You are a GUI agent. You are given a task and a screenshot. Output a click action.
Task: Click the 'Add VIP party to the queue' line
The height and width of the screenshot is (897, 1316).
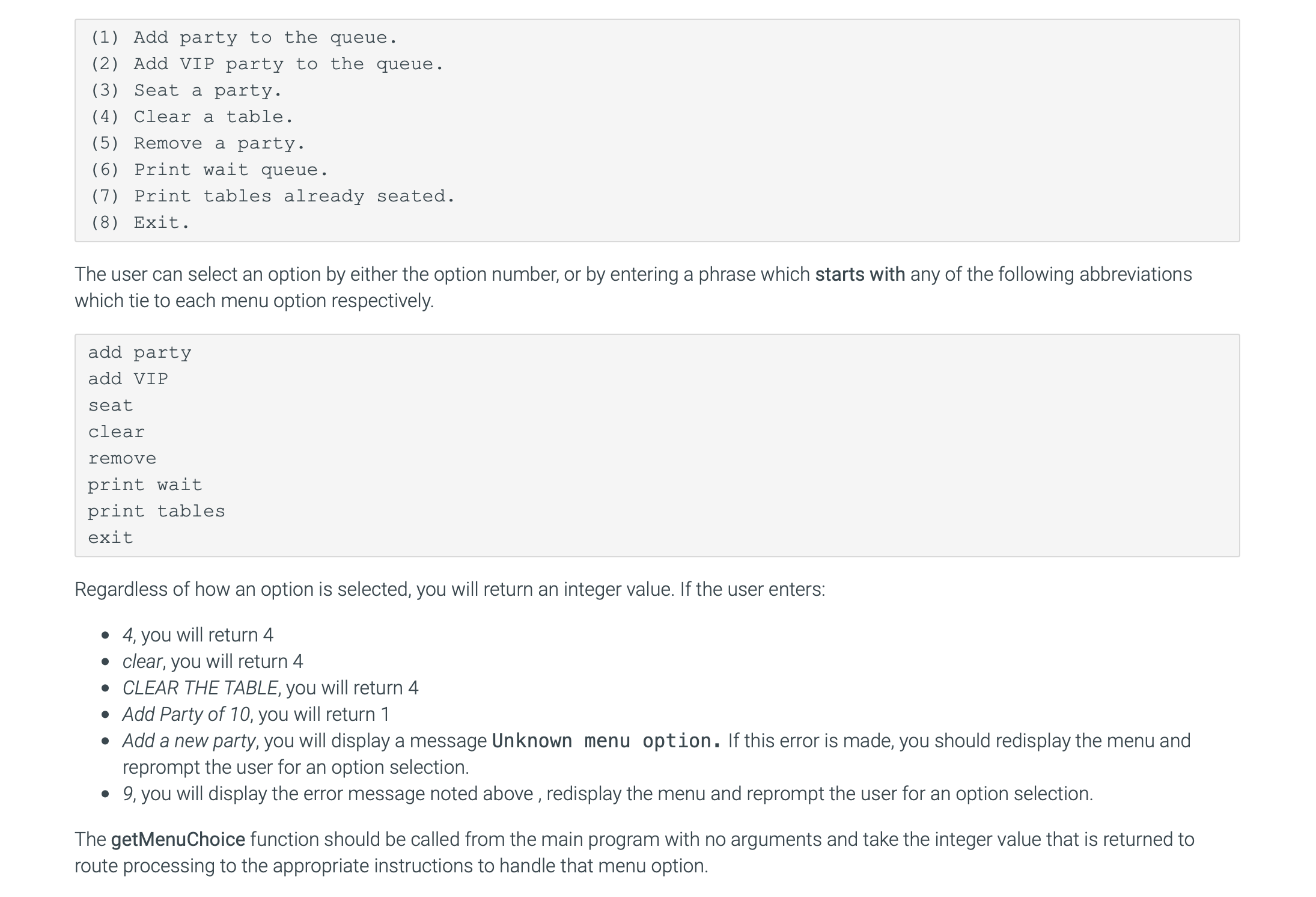pos(267,64)
